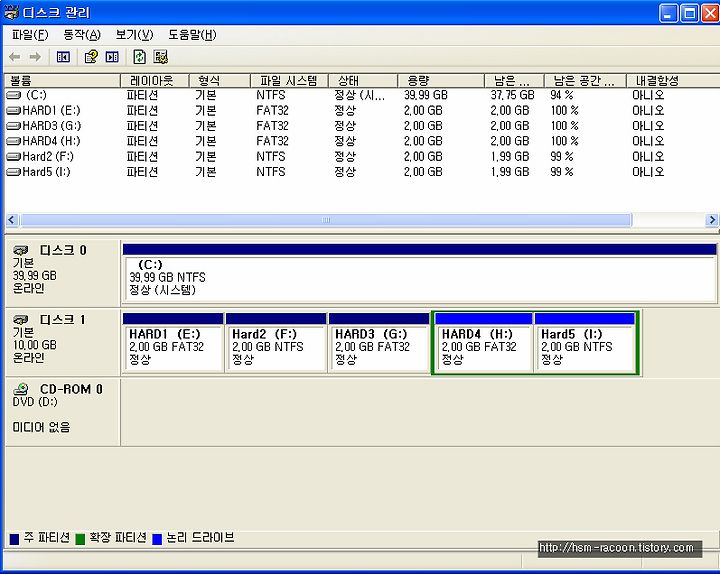The image size is (720, 574).
Task: Click the Back arrow toolbar icon
Action: 15,57
